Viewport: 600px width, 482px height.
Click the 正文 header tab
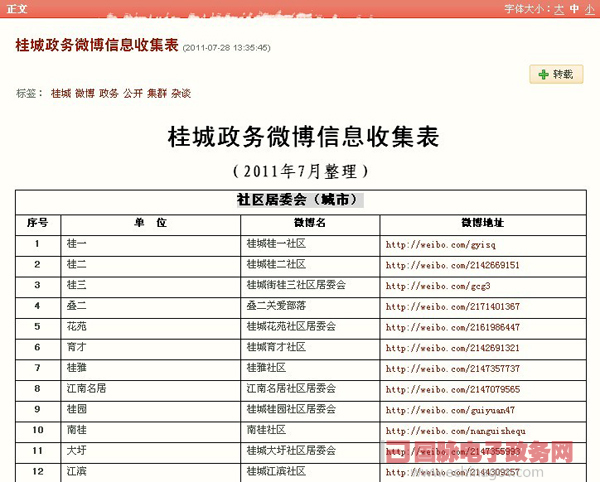click(17, 9)
